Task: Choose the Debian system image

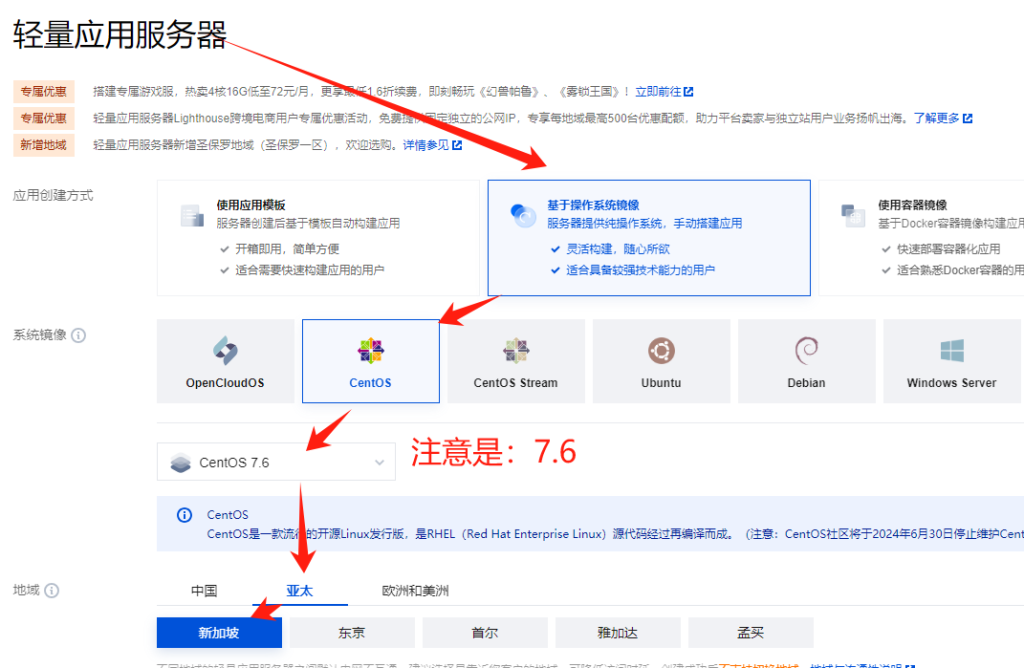Action: click(807, 361)
